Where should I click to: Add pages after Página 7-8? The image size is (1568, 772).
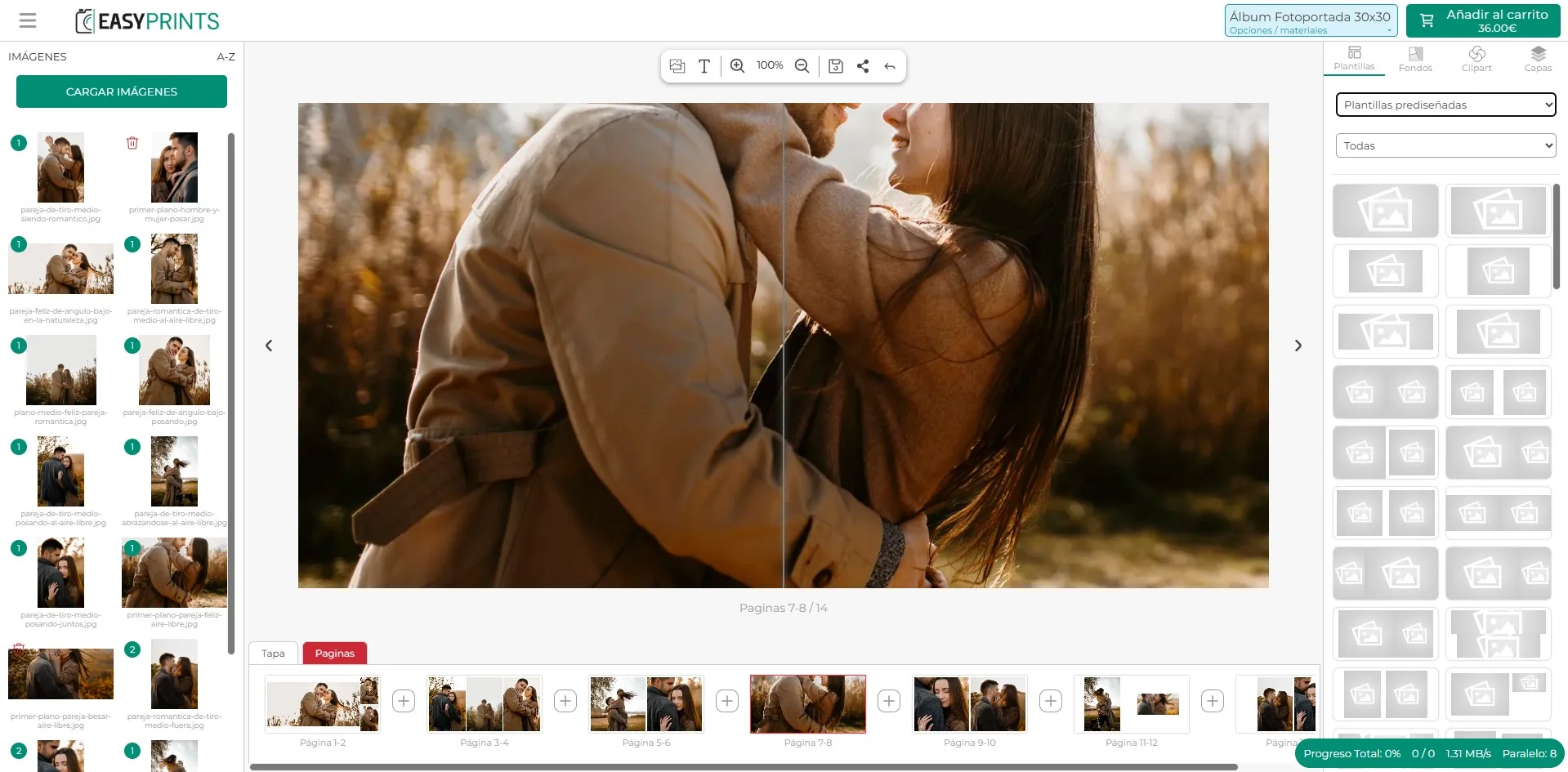[889, 701]
